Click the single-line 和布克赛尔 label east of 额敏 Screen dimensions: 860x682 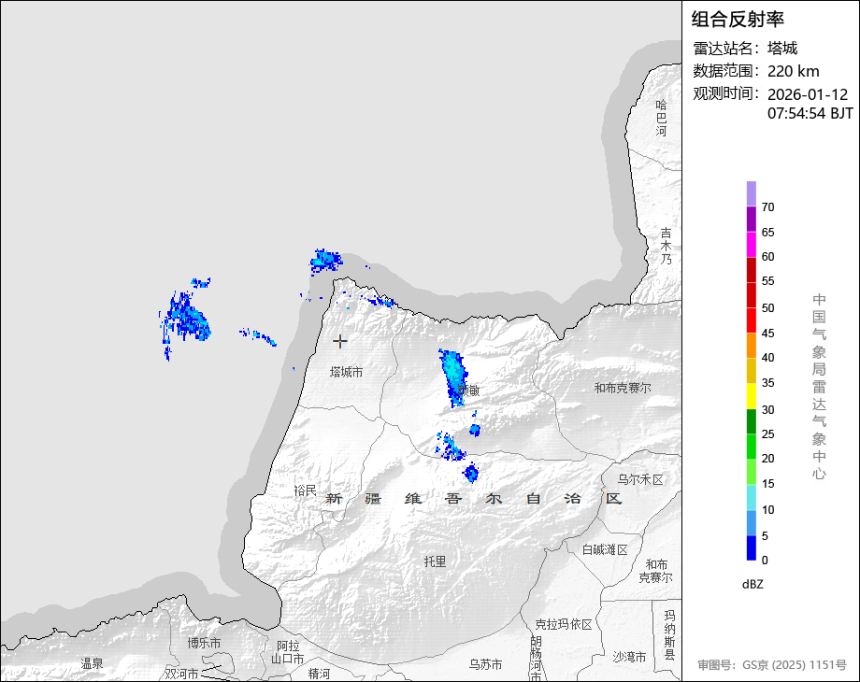[x=623, y=388]
